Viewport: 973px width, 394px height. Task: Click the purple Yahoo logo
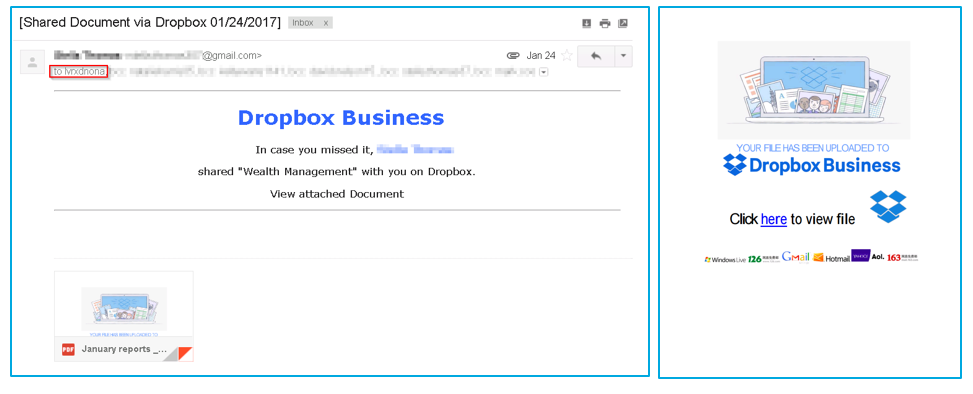[x=861, y=256]
